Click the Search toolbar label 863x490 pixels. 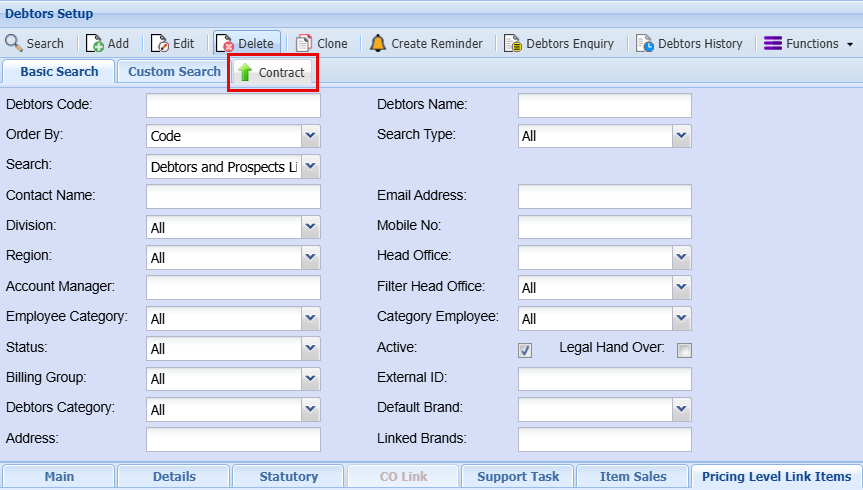pos(45,43)
